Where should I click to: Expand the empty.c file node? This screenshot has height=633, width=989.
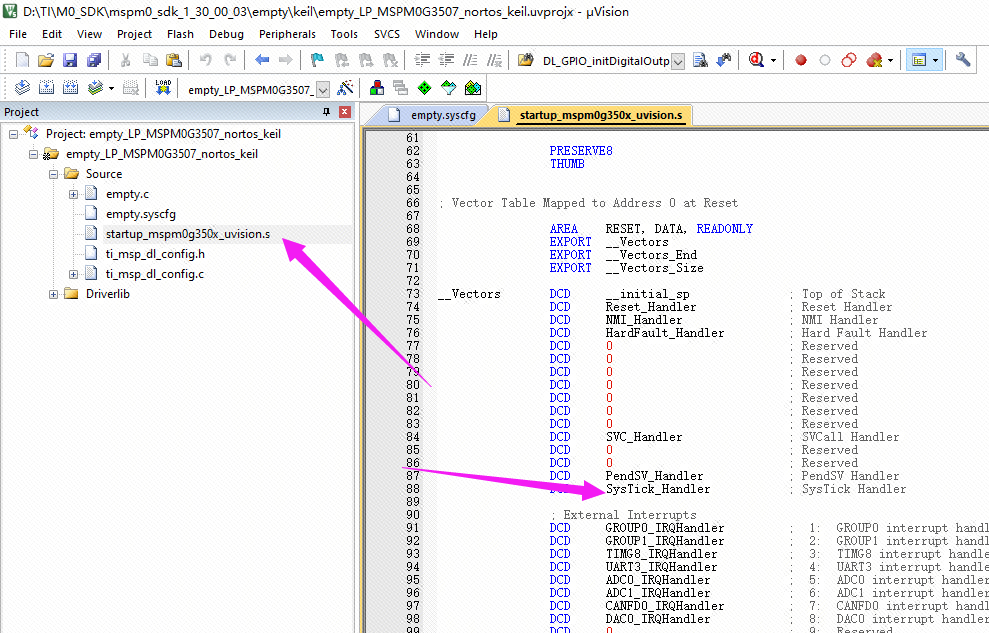74,194
